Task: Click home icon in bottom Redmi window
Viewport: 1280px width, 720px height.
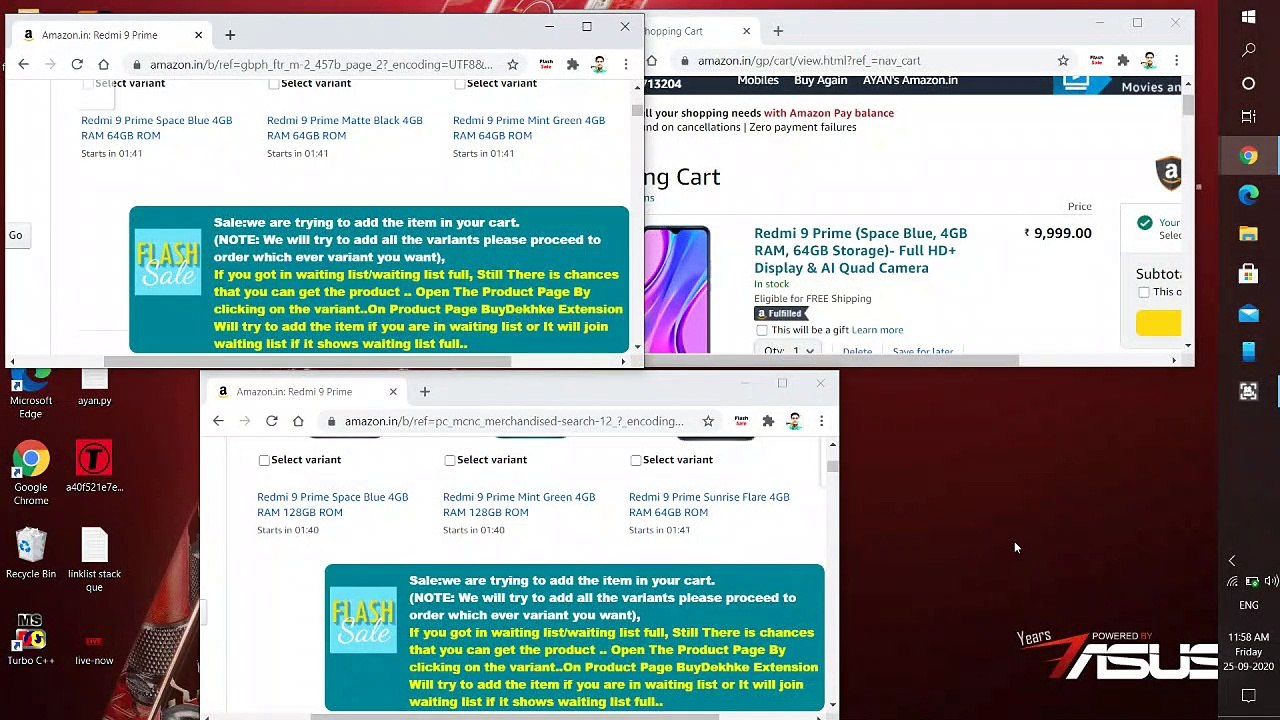Action: point(298,421)
